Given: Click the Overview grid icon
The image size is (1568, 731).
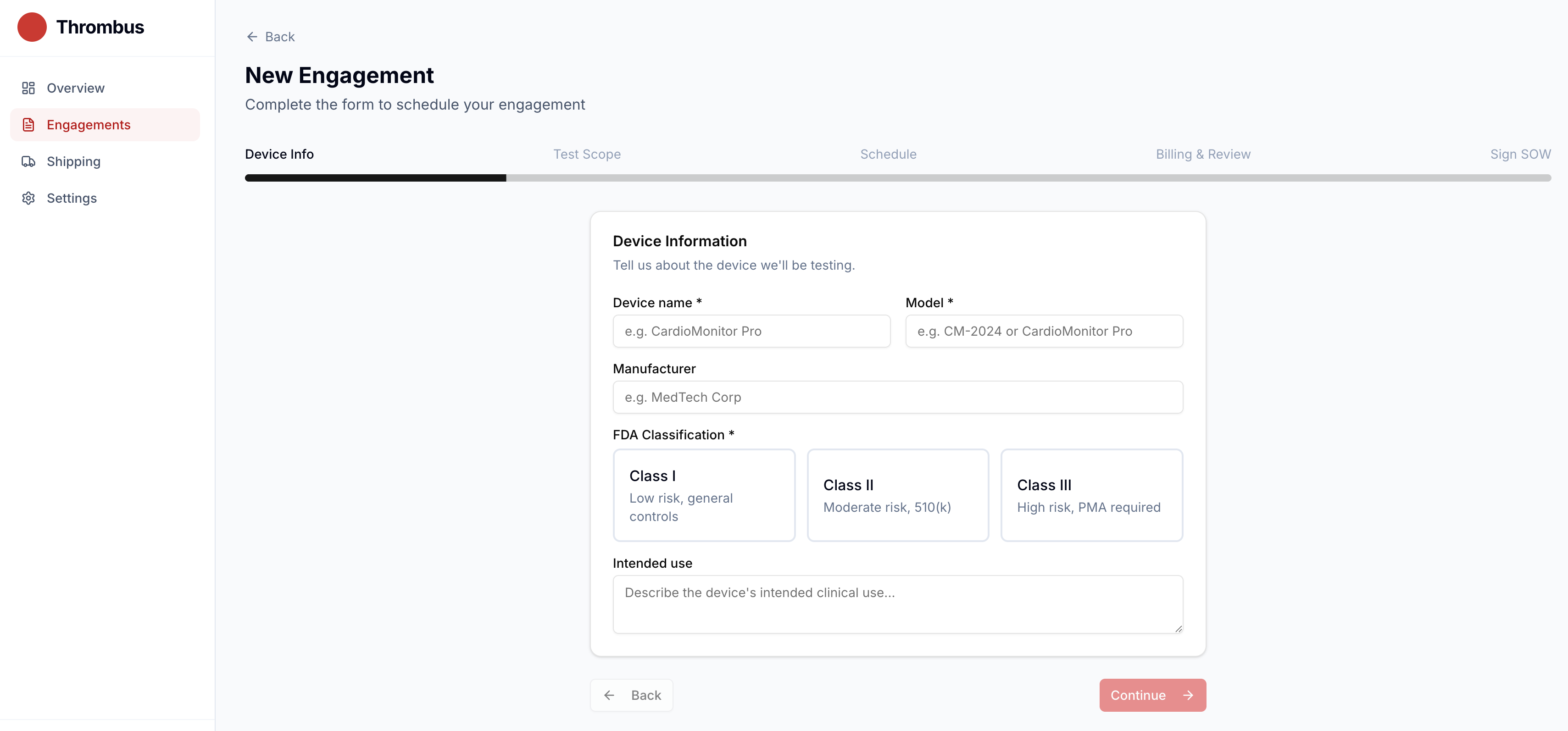Looking at the screenshot, I should pyautogui.click(x=28, y=88).
